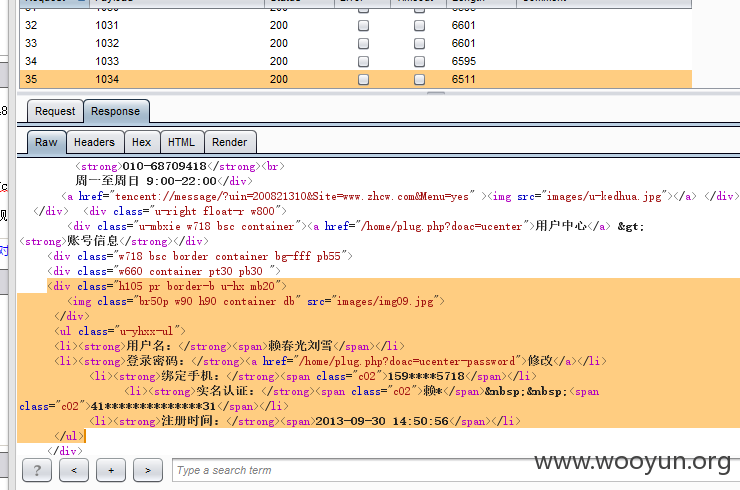Click length value 6595
Image resolution: width=740 pixels, height=490 pixels.
click(x=463, y=61)
